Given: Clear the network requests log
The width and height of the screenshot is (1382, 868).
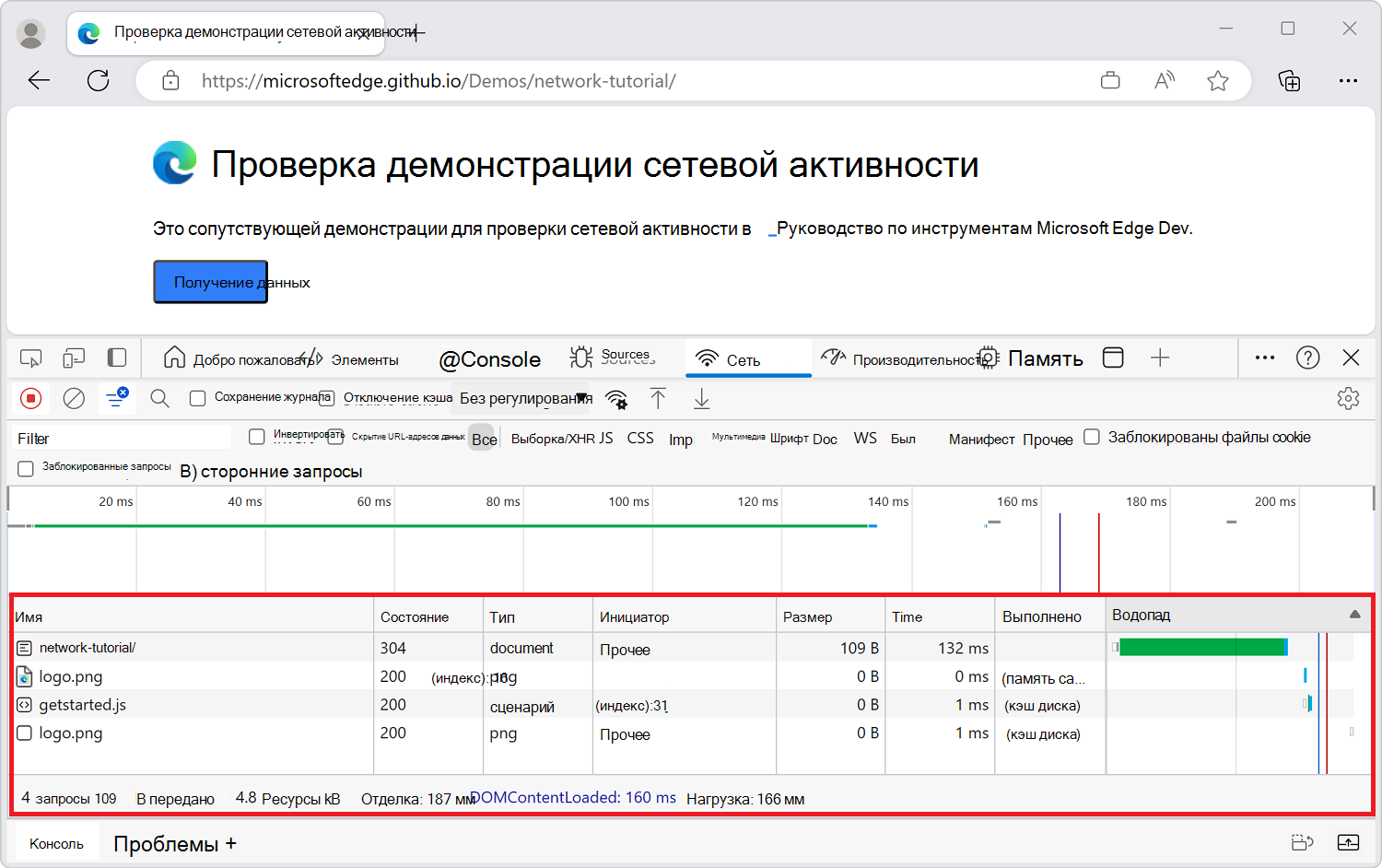Looking at the screenshot, I should (74, 398).
